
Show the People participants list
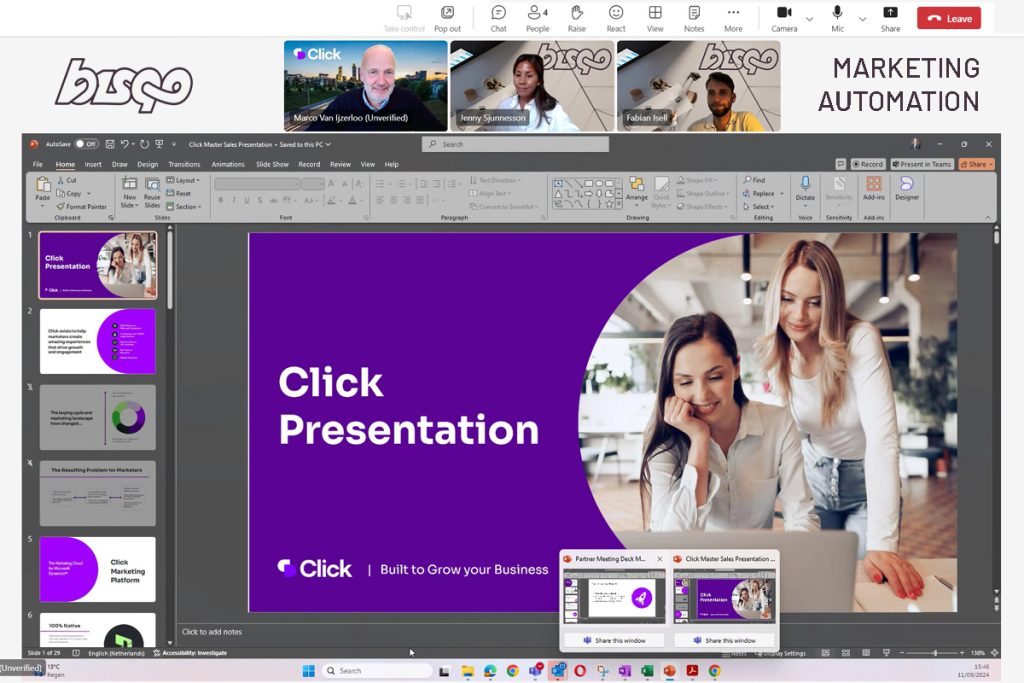pyautogui.click(x=537, y=17)
